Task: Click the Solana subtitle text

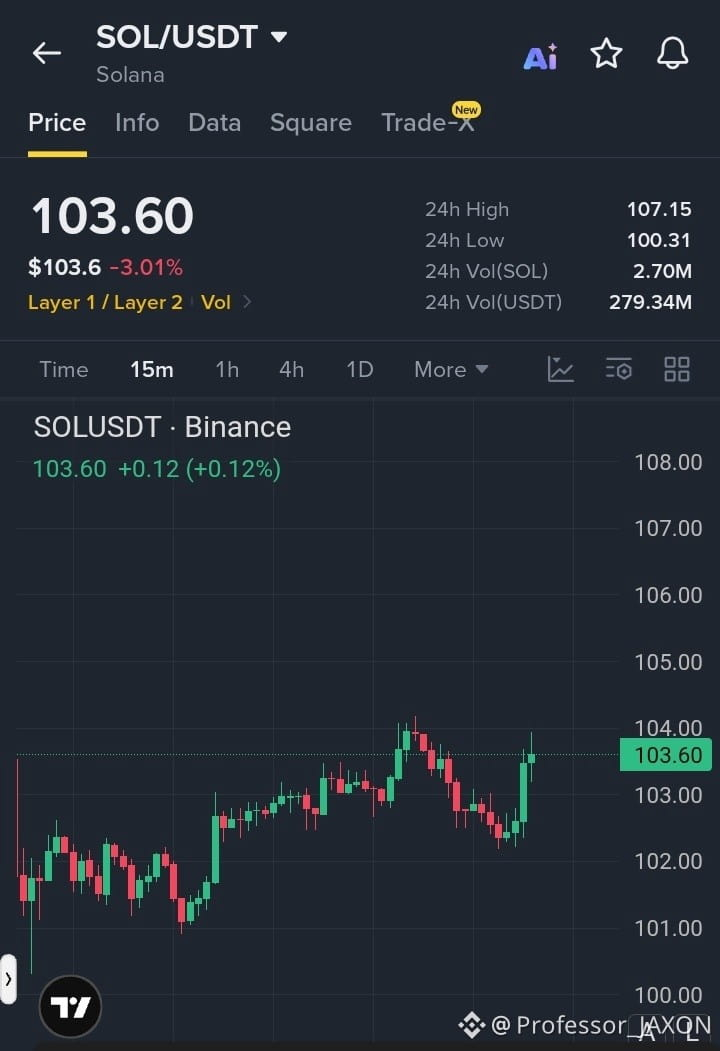Action: coord(130,74)
